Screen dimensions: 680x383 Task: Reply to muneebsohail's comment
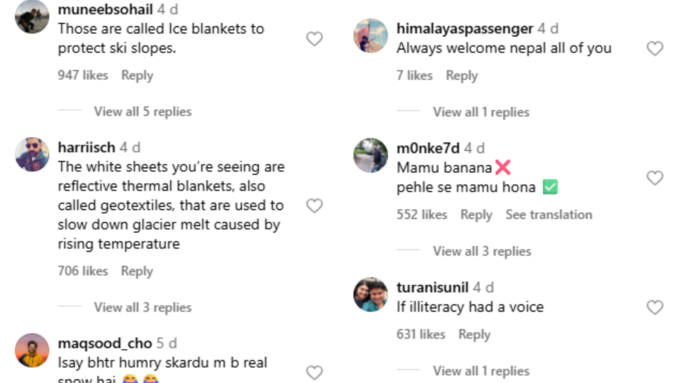pos(137,75)
